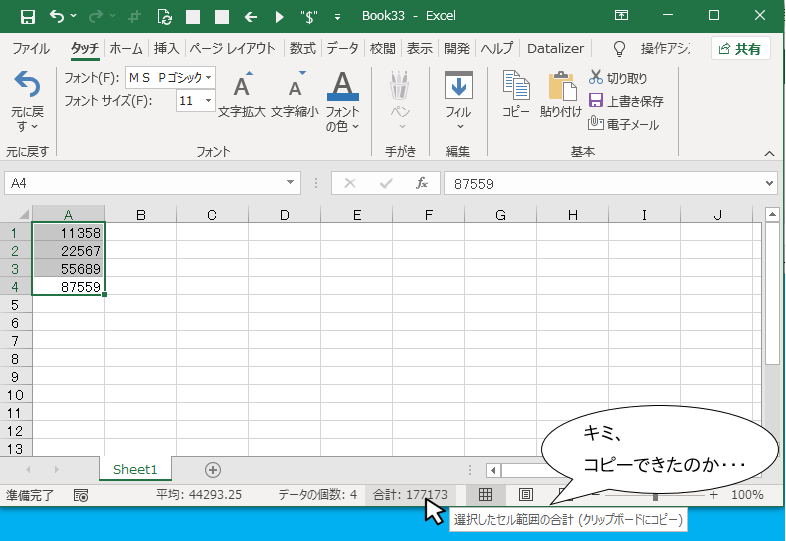Click 電子メール email command
786x541 pixels.
[x=623, y=124]
